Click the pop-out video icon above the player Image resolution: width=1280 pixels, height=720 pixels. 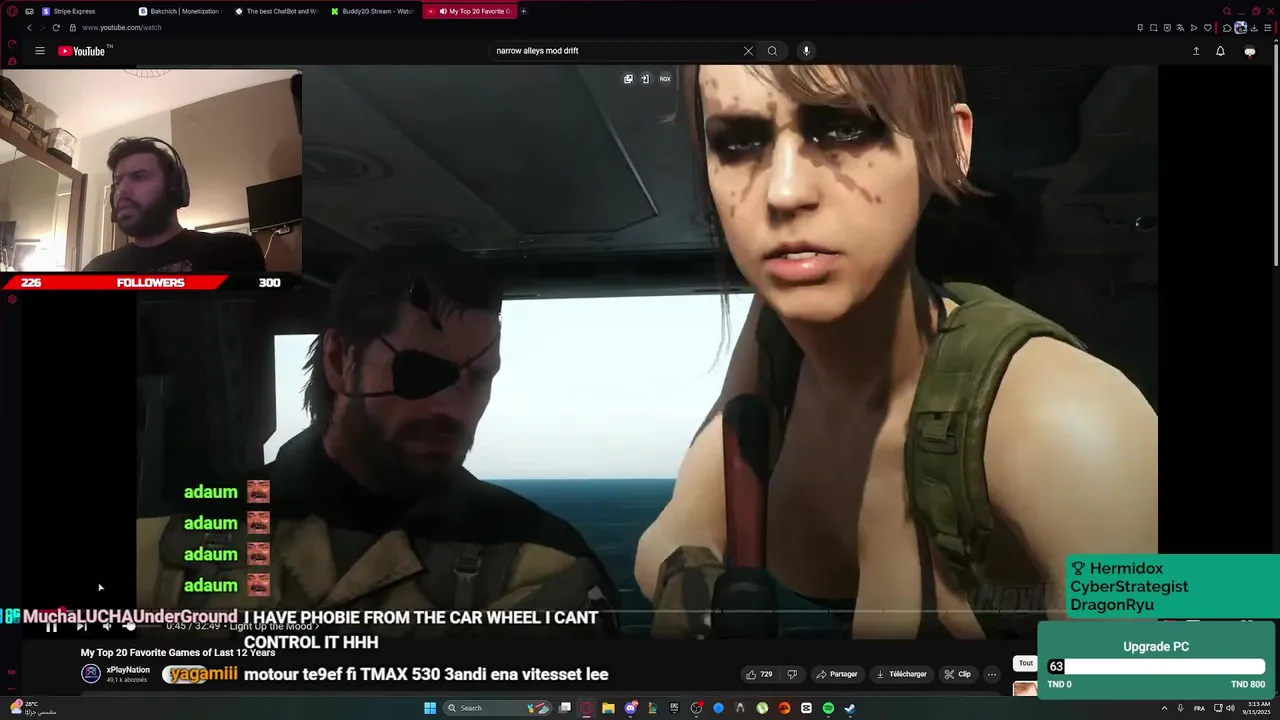tap(628, 79)
